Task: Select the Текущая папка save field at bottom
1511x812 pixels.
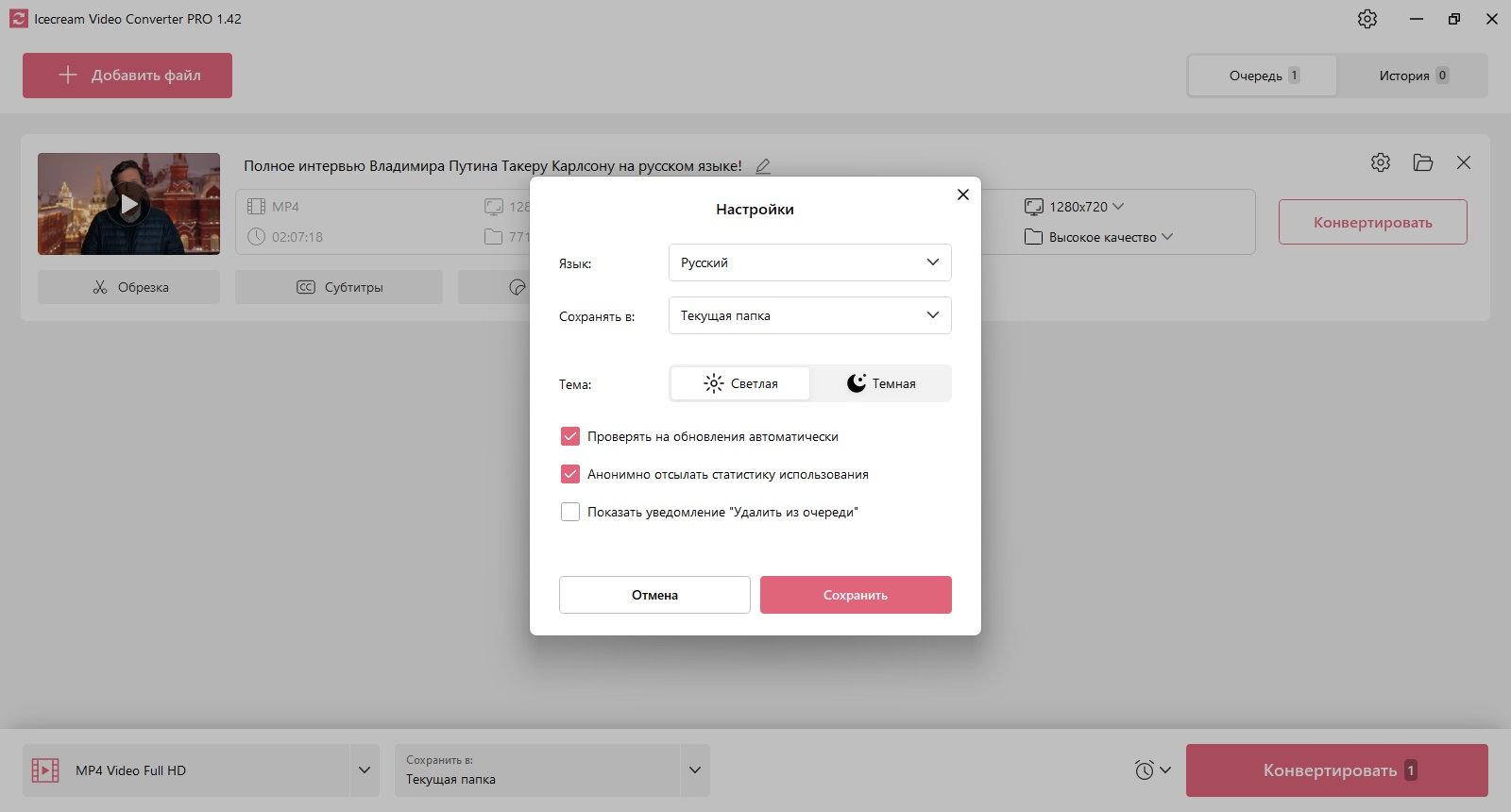Action: coord(537,770)
